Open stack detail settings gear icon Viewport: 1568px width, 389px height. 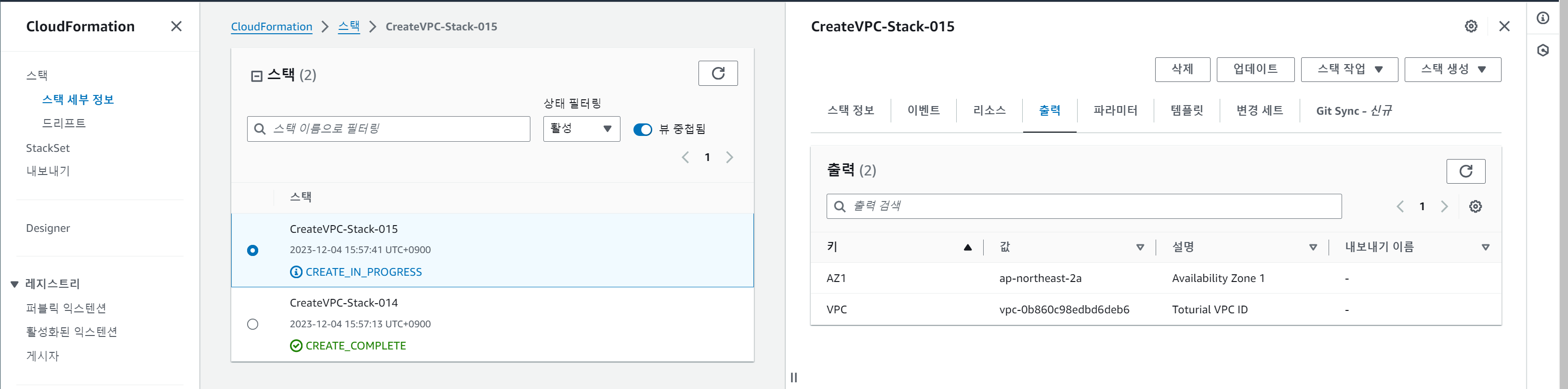pos(1471,26)
